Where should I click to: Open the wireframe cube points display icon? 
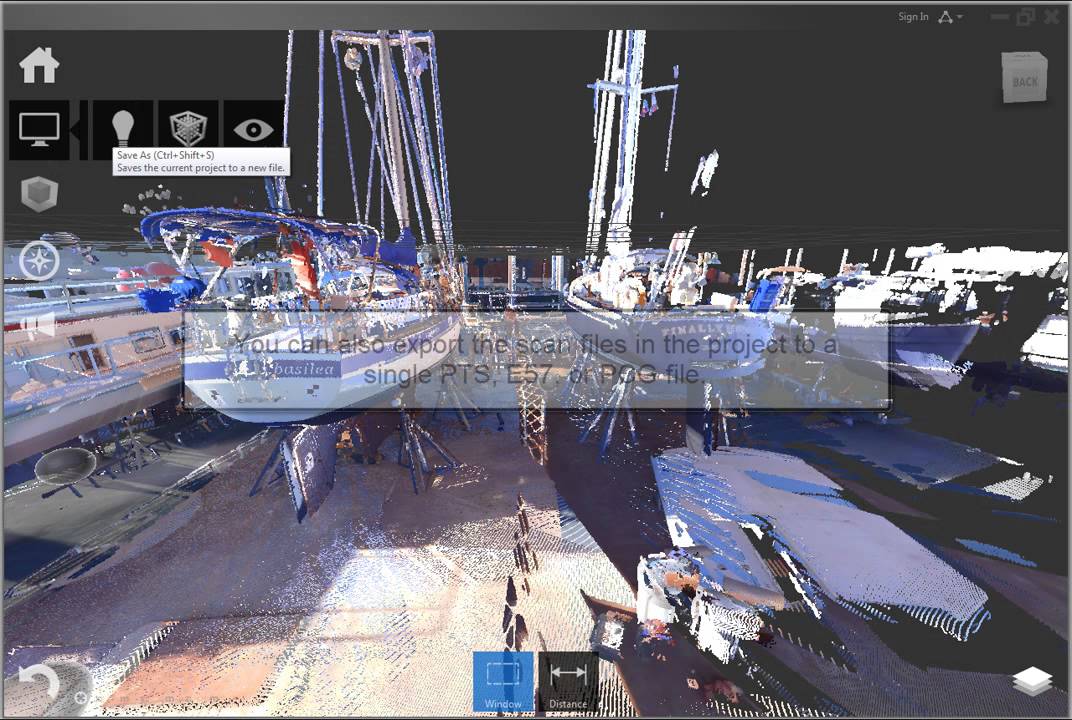tap(188, 130)
